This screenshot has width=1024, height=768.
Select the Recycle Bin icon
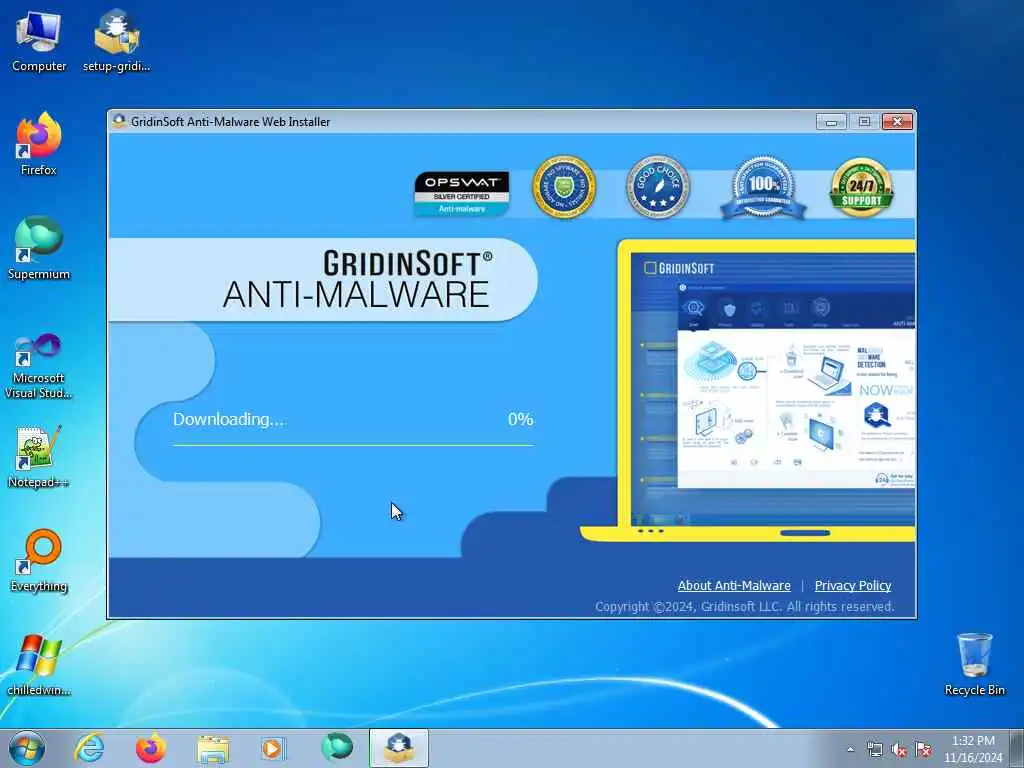[974, 664]
